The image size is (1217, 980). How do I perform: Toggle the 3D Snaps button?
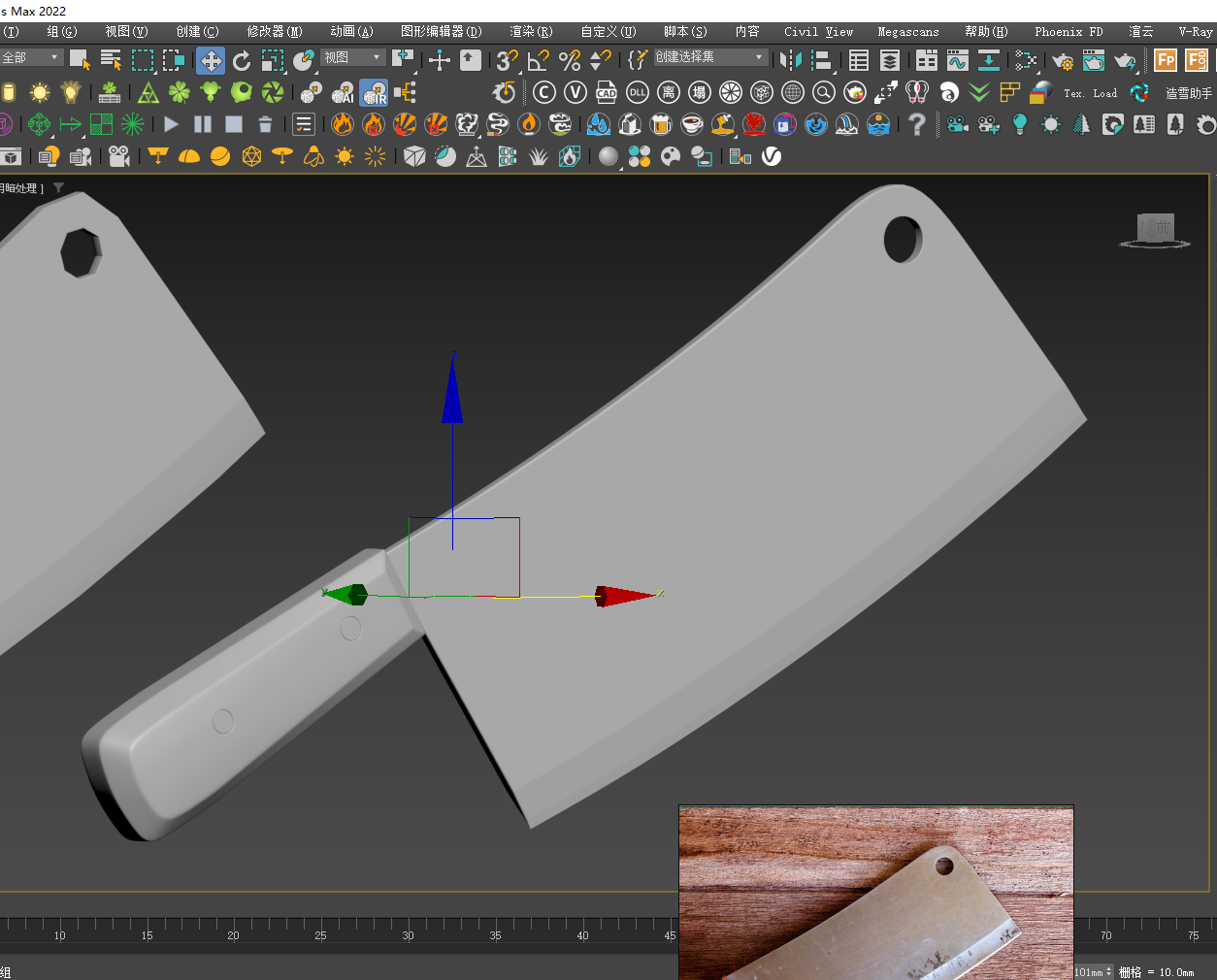(507, 61)
